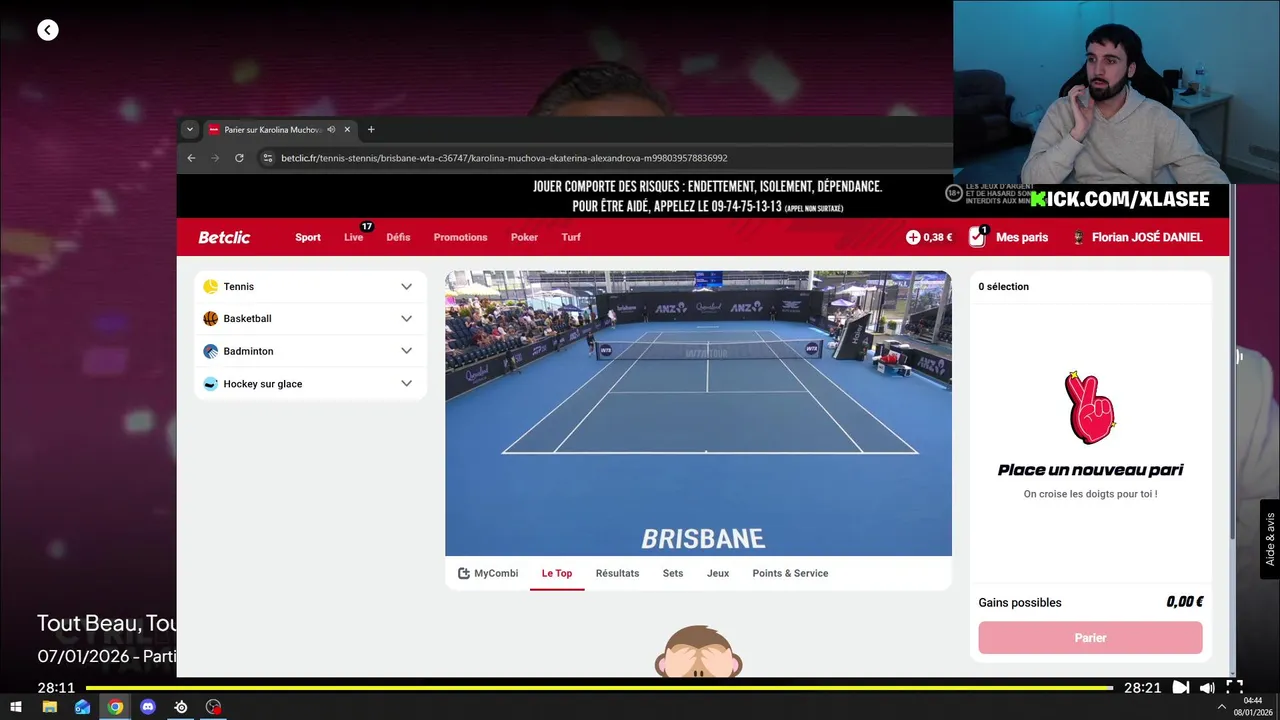Open Mes paris
This screenshot has height=720, width=1280.
point(1022,237)
